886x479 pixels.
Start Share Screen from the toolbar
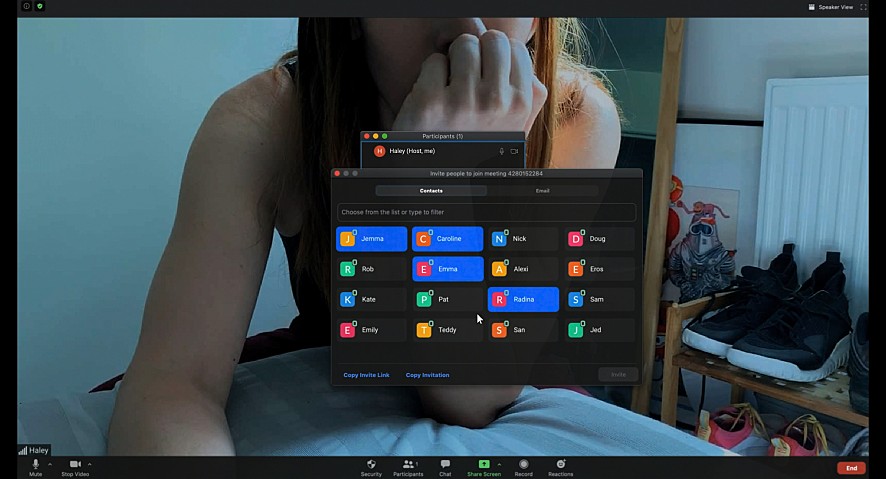[483, 465]
